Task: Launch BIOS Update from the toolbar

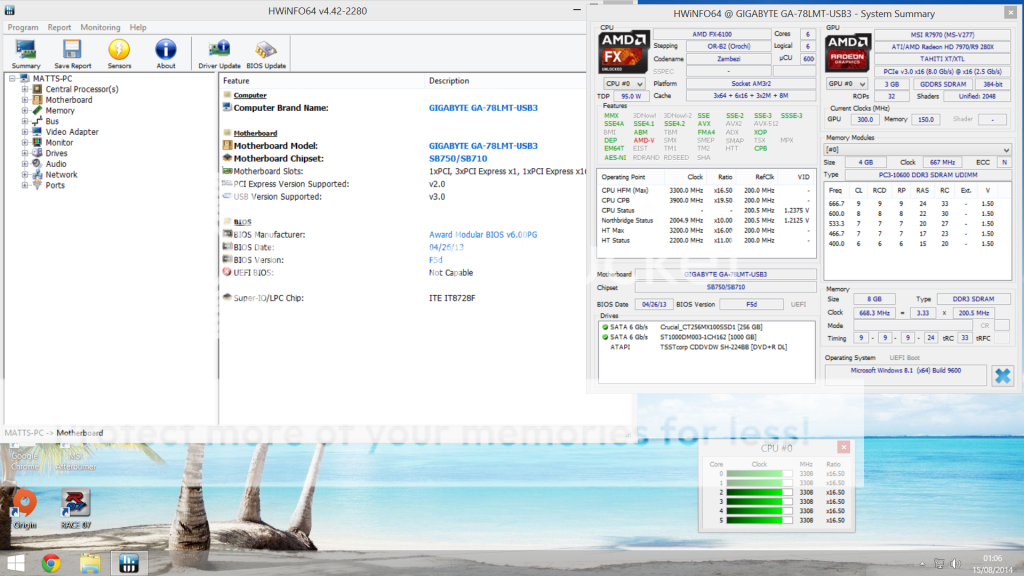Action: [266, 54]
